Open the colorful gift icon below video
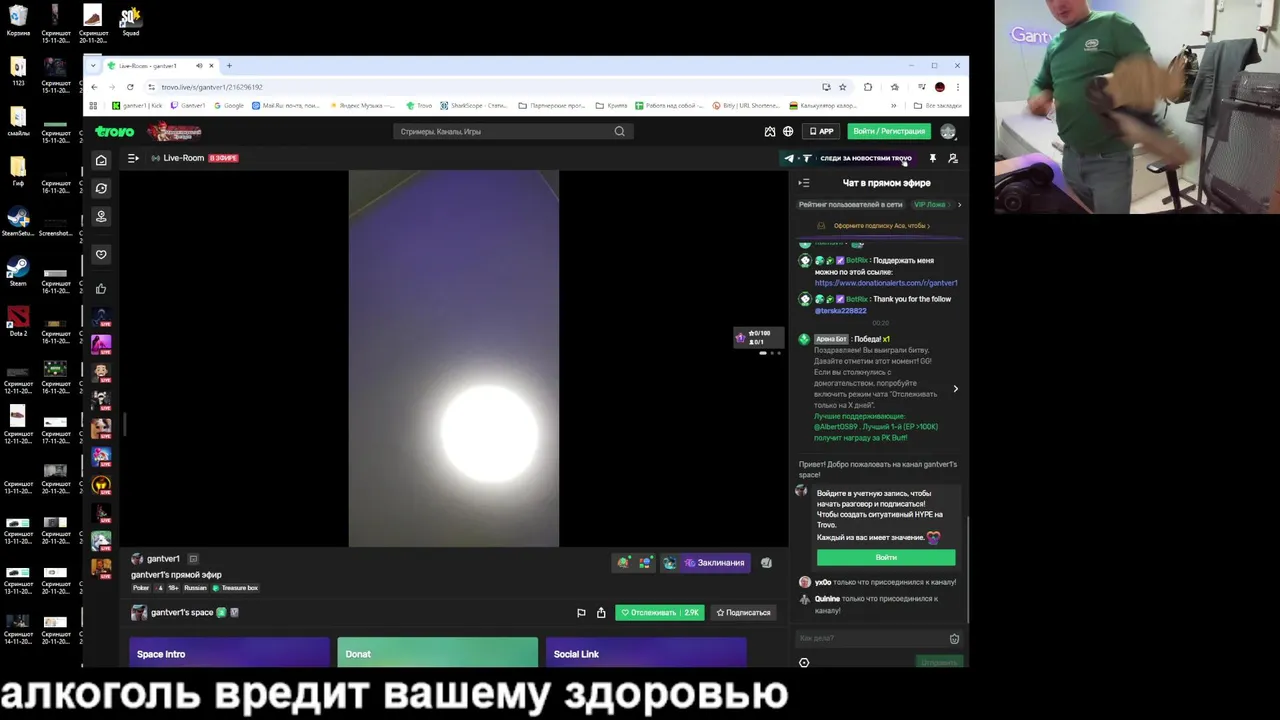This screenshot has width=1280, height=720. [x=645, y=563]
